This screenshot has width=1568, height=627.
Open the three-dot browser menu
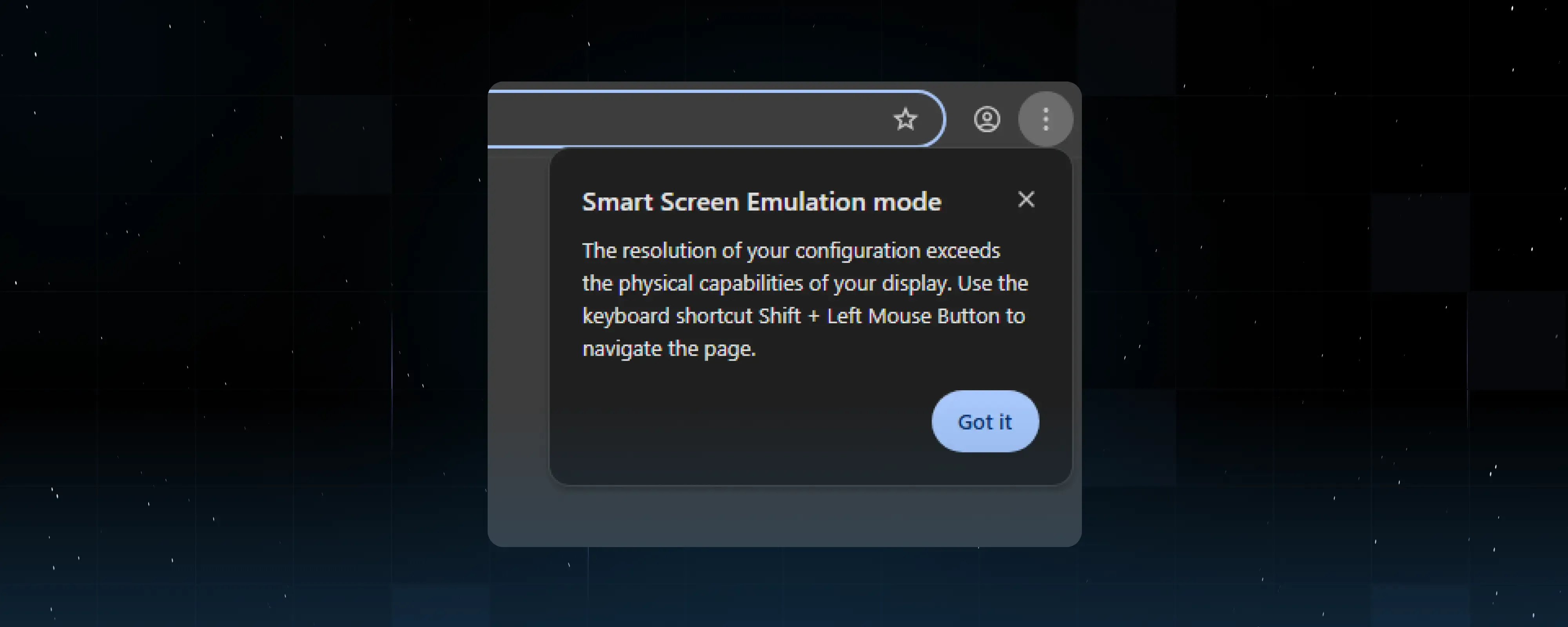(1046, 119)
